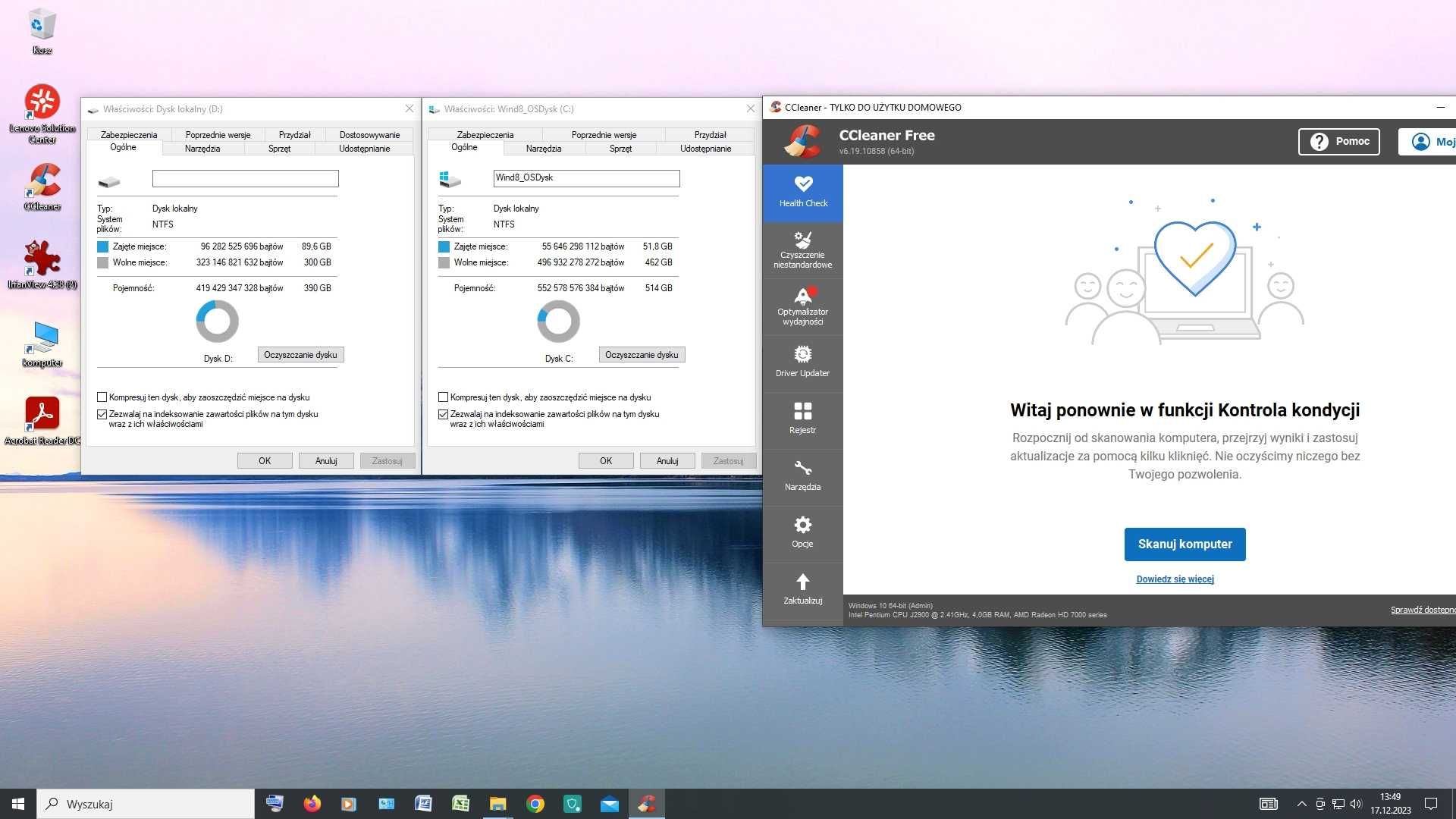Select IrfanView desktop shortcut icon

(x=42, y=265)
